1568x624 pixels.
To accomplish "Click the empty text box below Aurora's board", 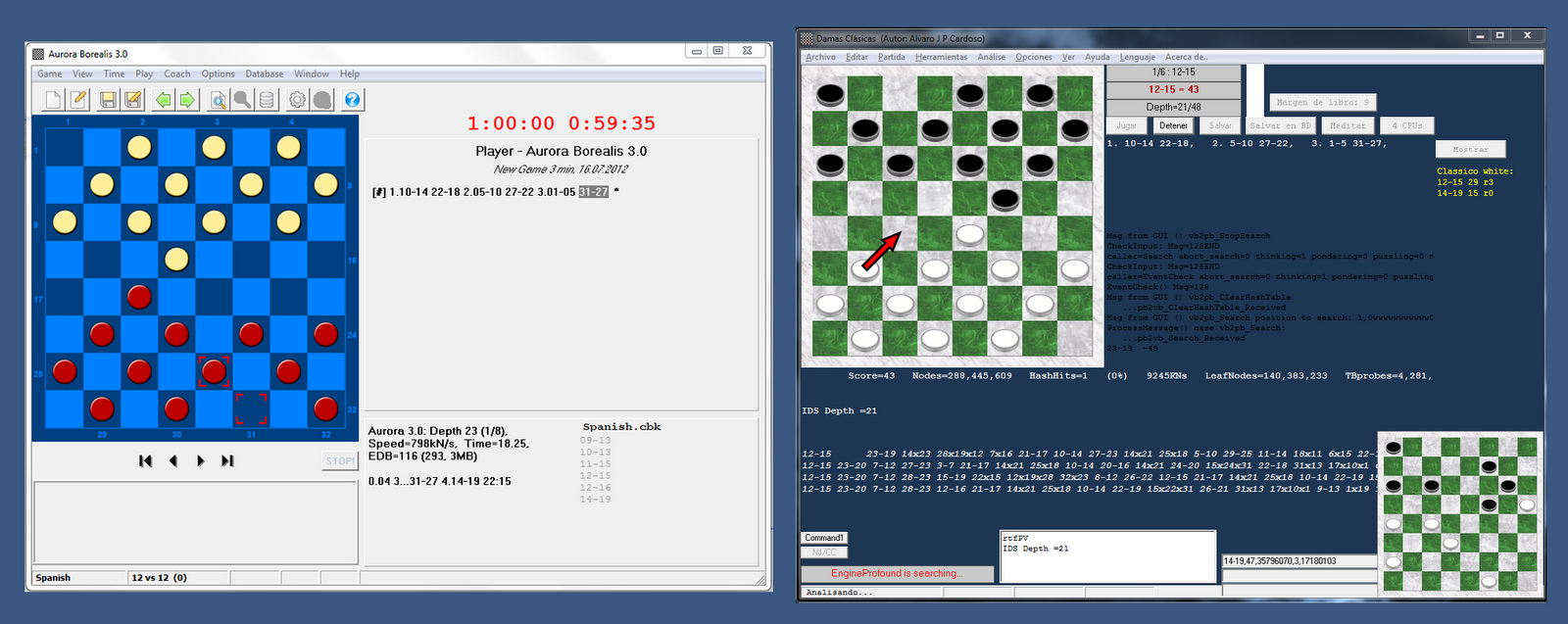I will coord(196,523).
